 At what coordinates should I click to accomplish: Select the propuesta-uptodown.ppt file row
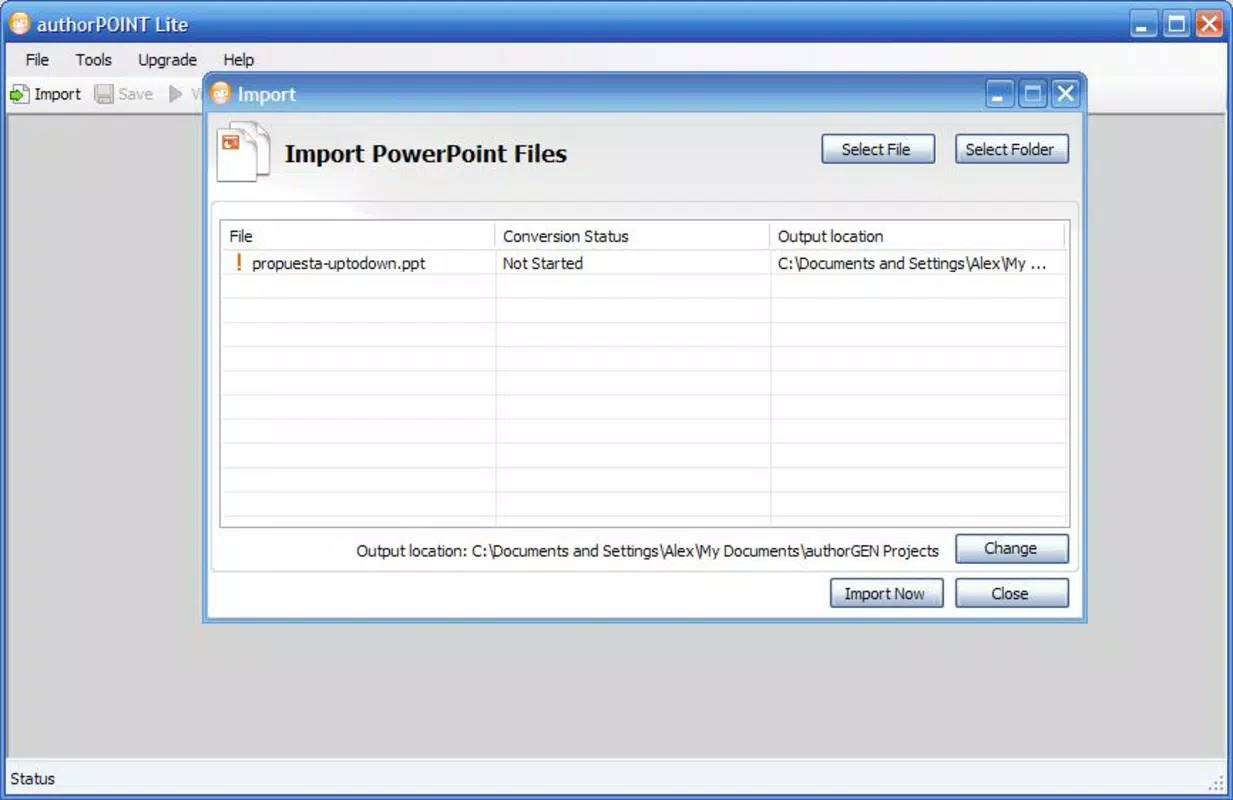(x=644, y=264)
